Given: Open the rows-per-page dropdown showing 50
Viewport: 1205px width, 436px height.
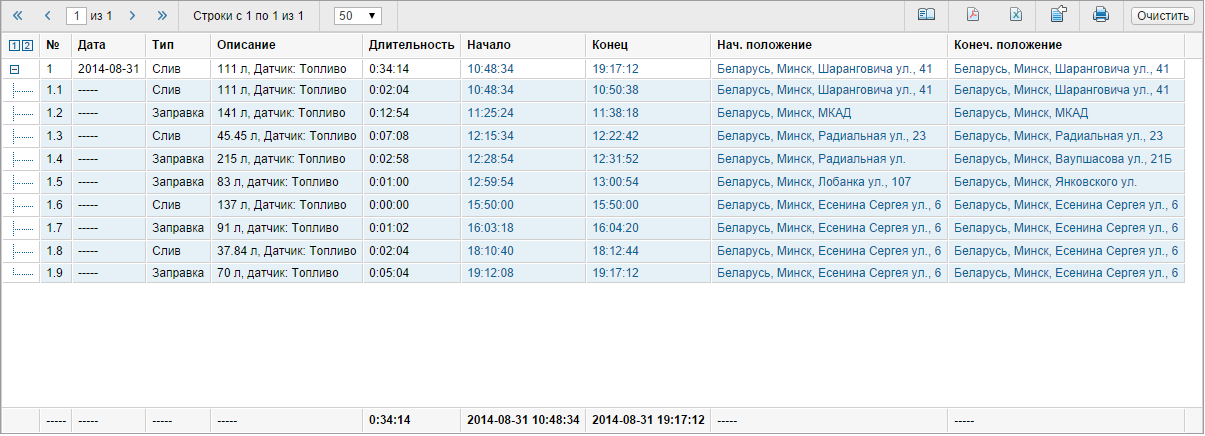Looking at the screenshot, I should [x=357, y=16].
